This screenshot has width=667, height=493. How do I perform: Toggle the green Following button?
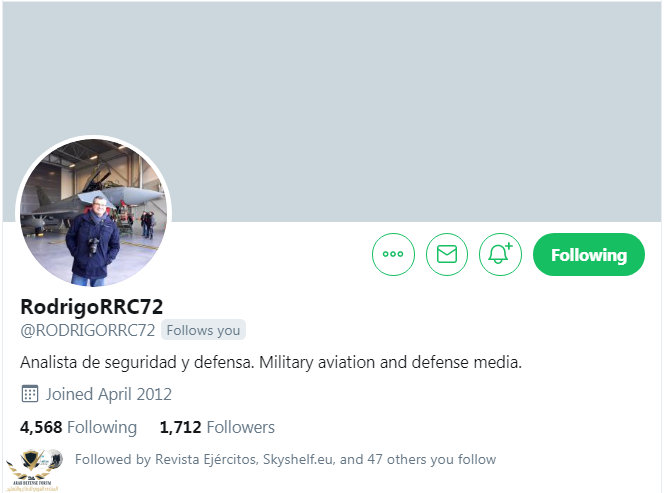(589, 255)
